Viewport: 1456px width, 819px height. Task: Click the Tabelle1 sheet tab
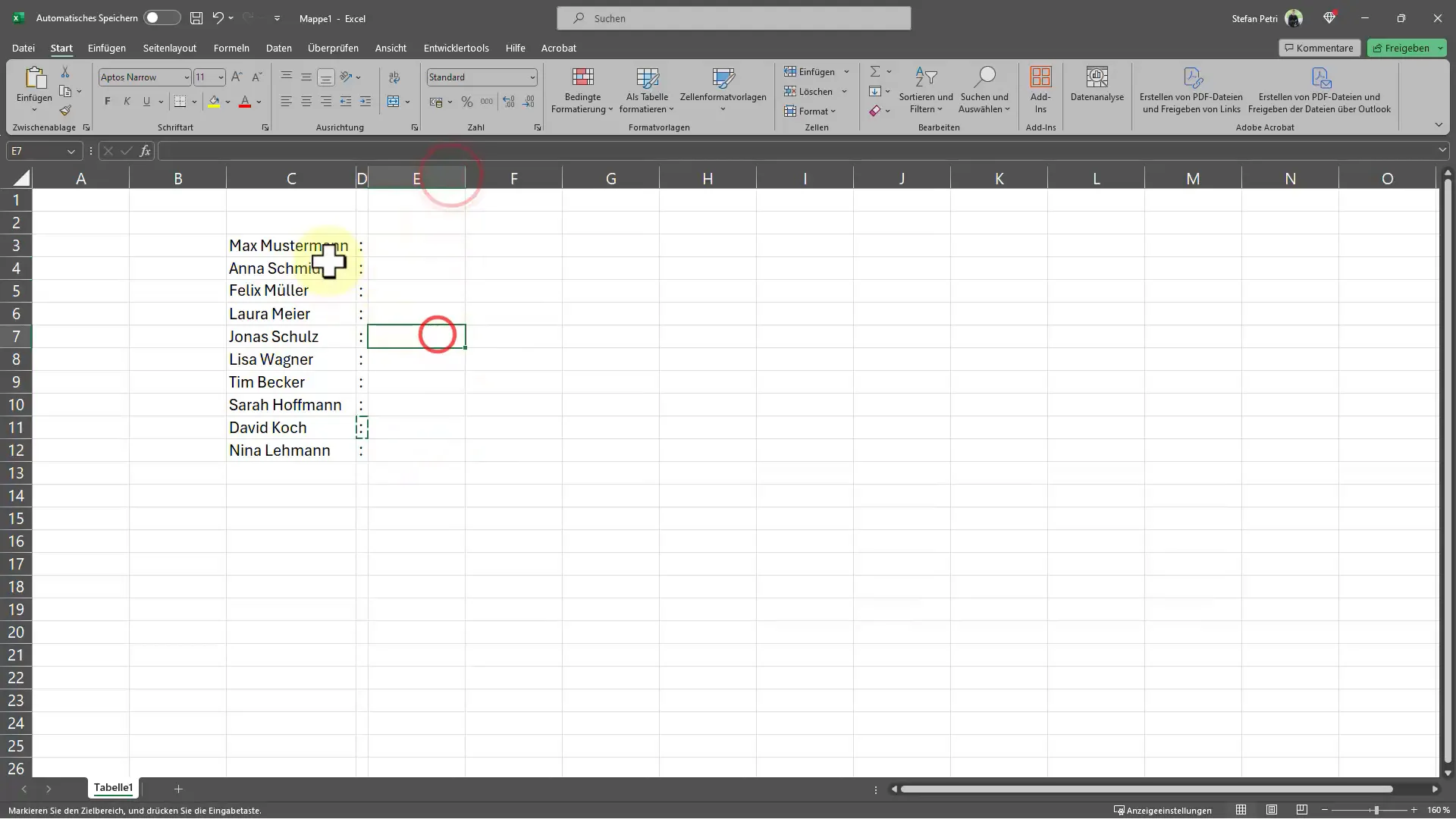(113, 787)
